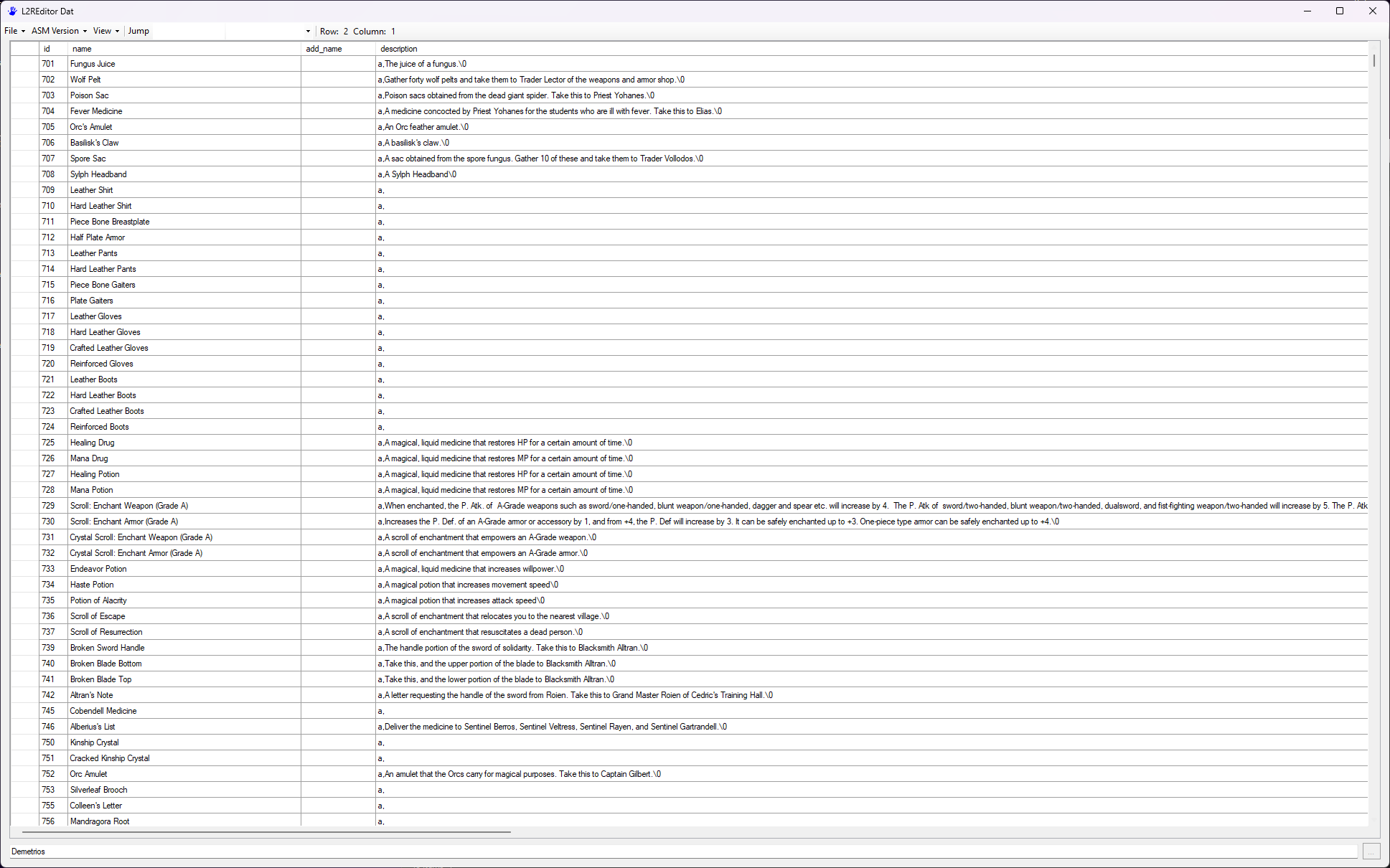The image size is (1390, 868).
Task: Open the Jump combo box arrow
Action: (x=308, y=31)
